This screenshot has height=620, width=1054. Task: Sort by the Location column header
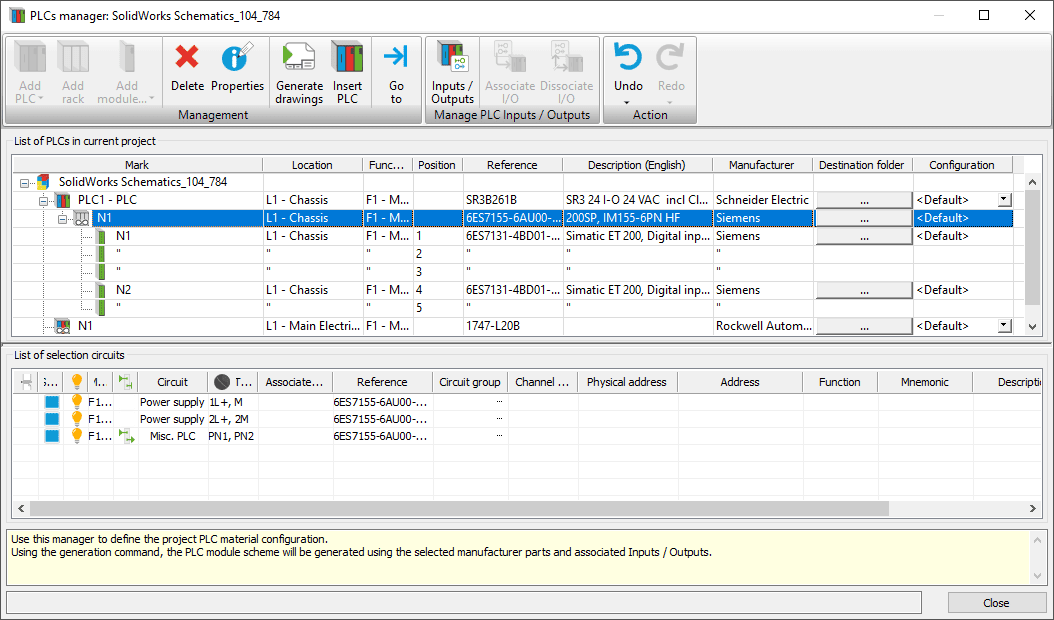(x=312, y=165)
